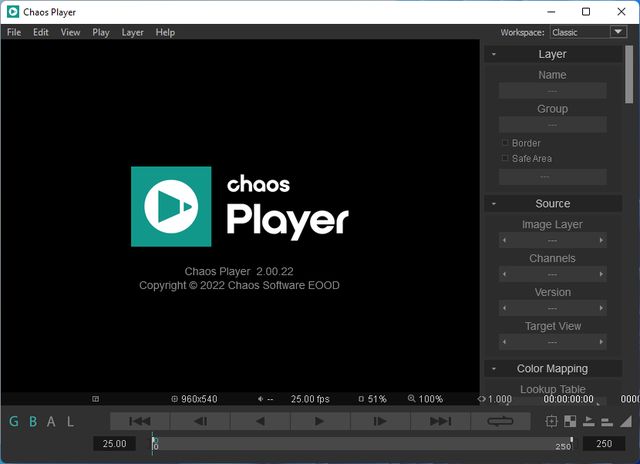Viewport: 640px width, 464px height.
Task: Step forward one frame
Action: (x=380, y=422)
